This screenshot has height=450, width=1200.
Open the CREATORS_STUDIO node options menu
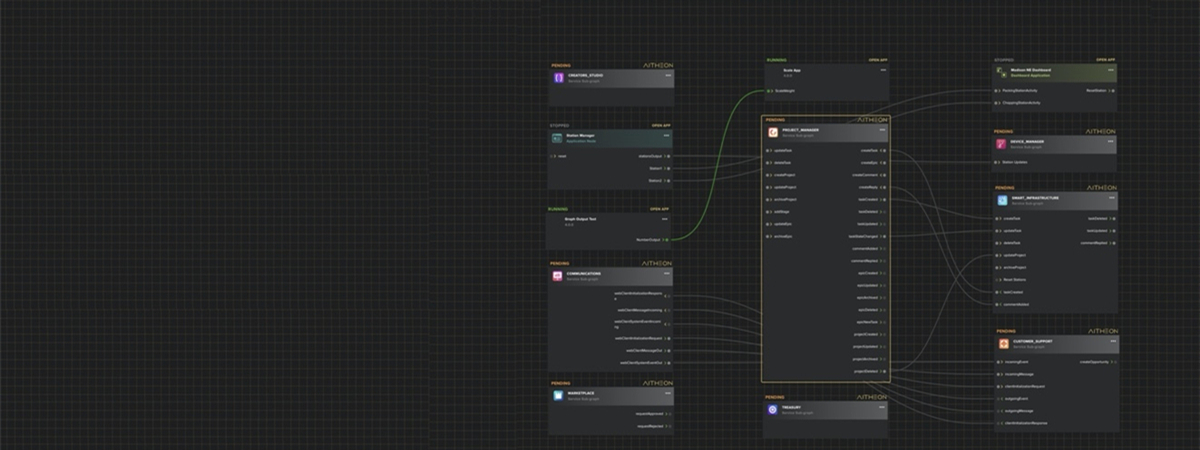(666, 74)
